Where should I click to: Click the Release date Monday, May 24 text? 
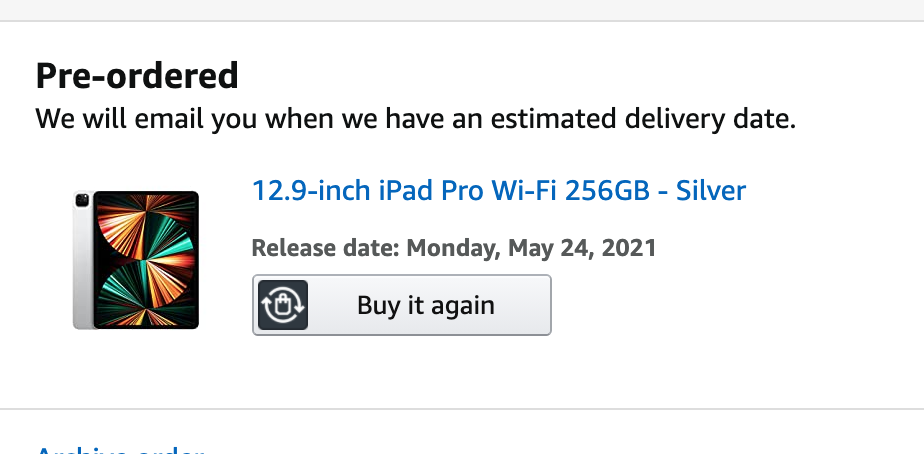tap(453, 248)
